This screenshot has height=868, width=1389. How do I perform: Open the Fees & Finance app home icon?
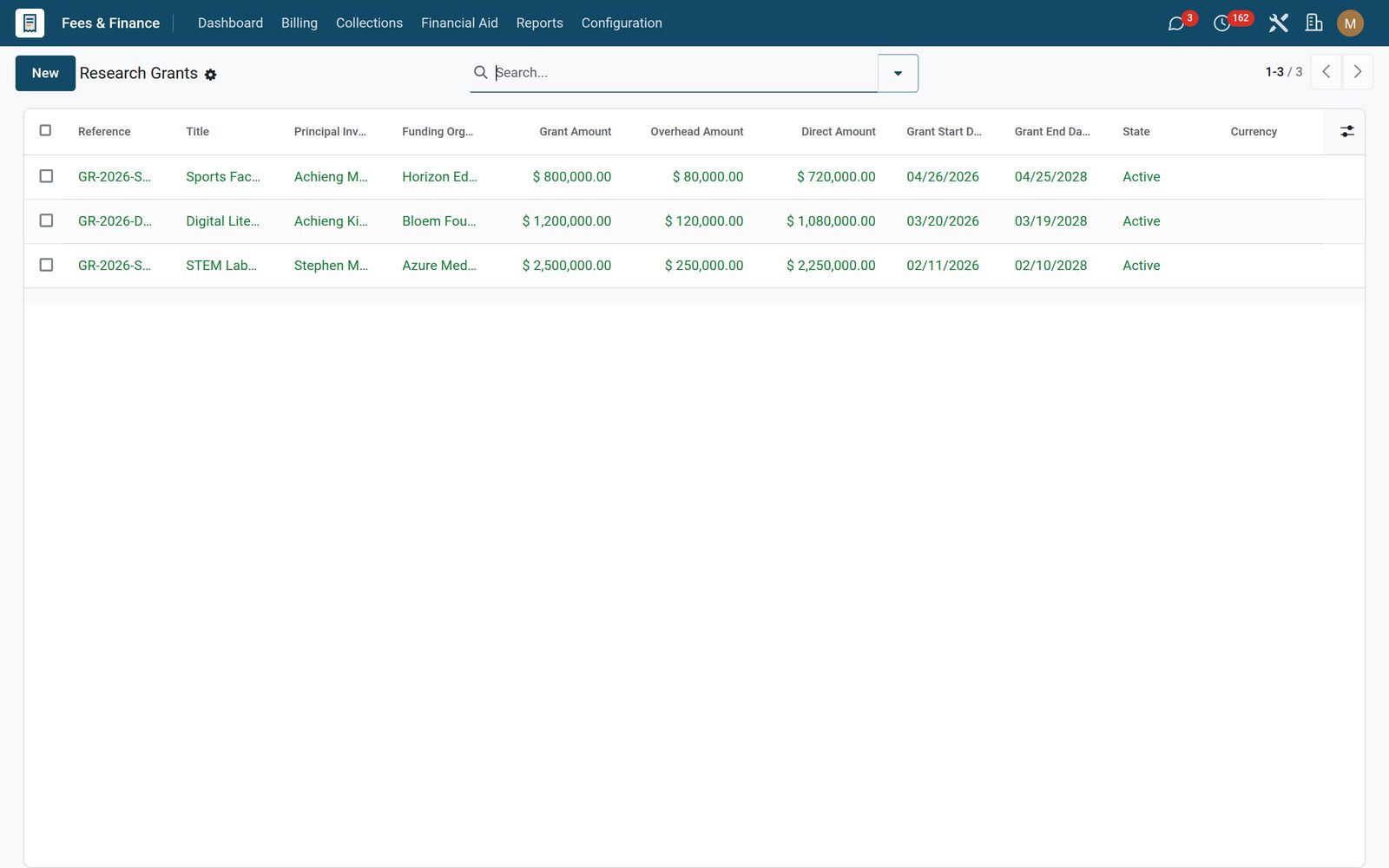(x=30, y=23)
